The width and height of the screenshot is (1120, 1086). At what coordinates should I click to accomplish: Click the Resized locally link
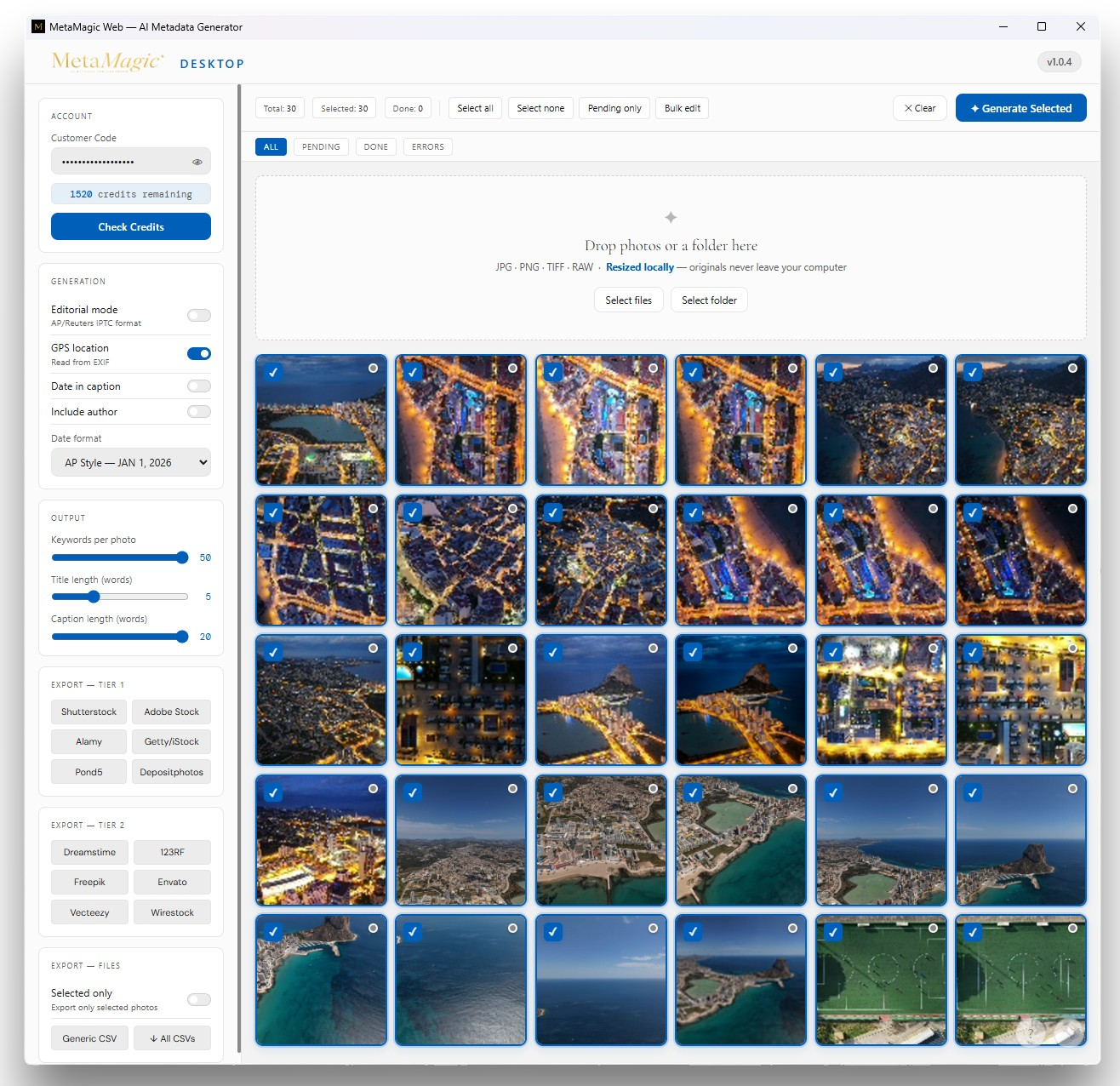point(640,267)
